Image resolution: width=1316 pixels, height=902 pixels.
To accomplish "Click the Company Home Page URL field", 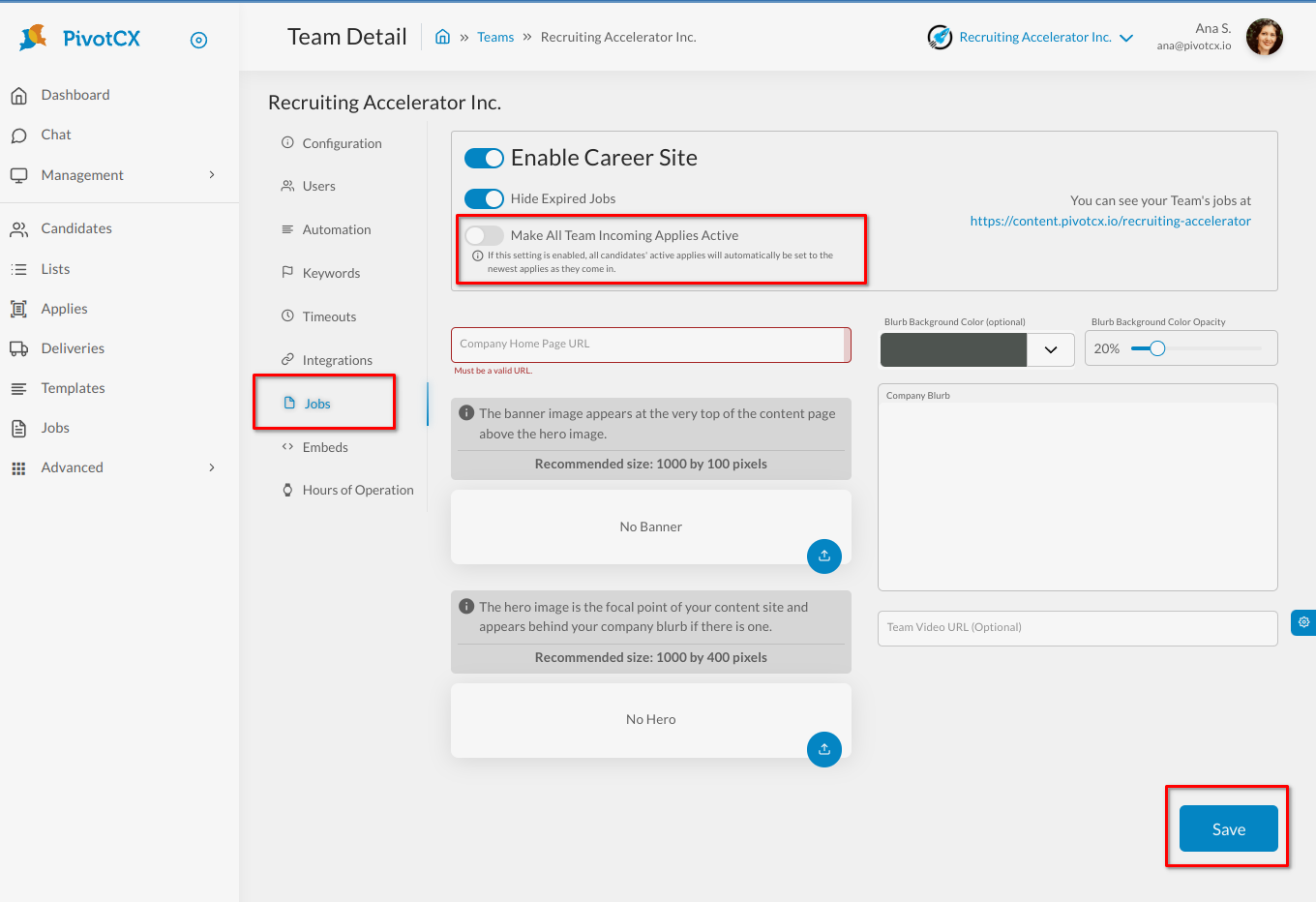I will click(651, 345).
